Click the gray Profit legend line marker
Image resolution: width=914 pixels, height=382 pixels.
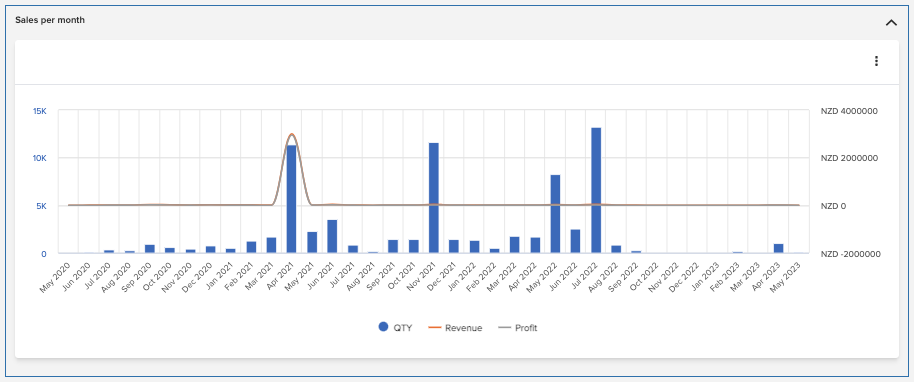(x=504, y=328)
